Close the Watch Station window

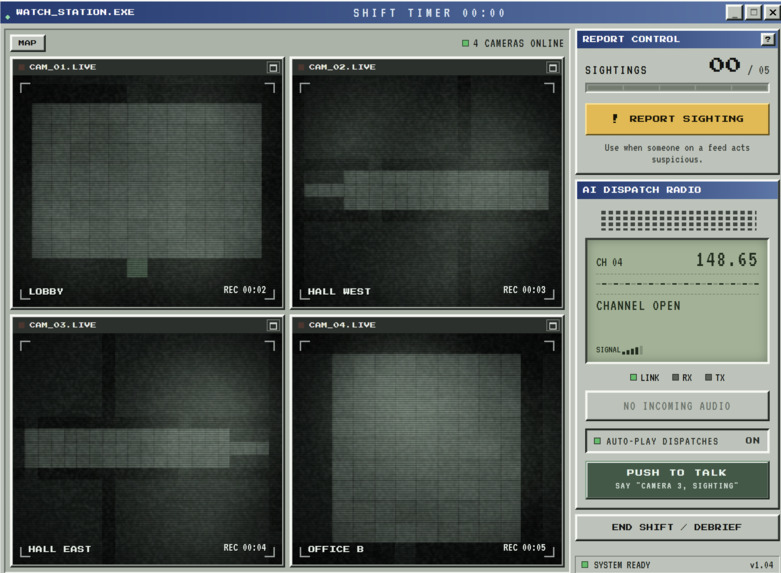coord(772,12)
